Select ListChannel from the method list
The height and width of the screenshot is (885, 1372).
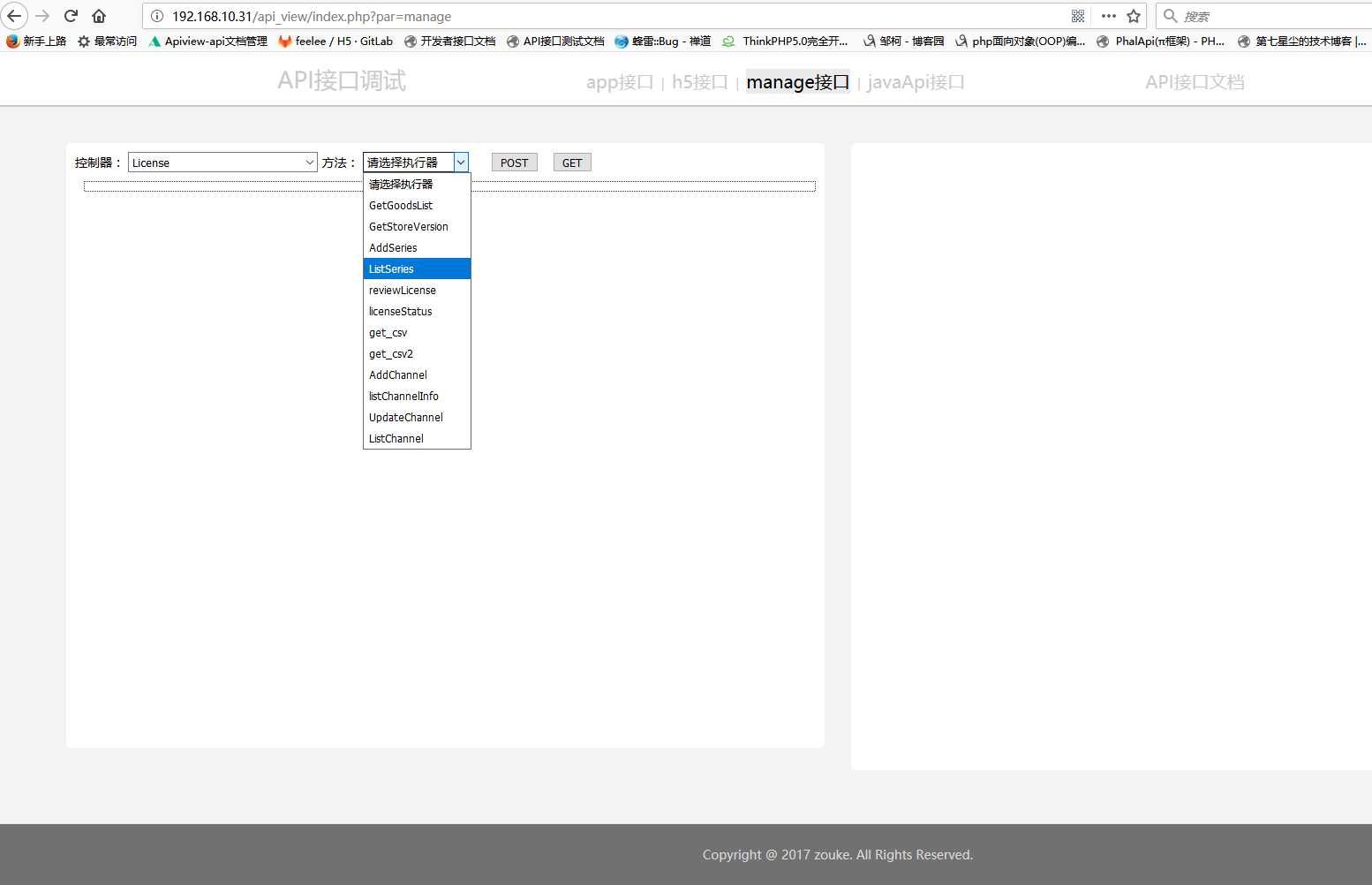(417, 438)
